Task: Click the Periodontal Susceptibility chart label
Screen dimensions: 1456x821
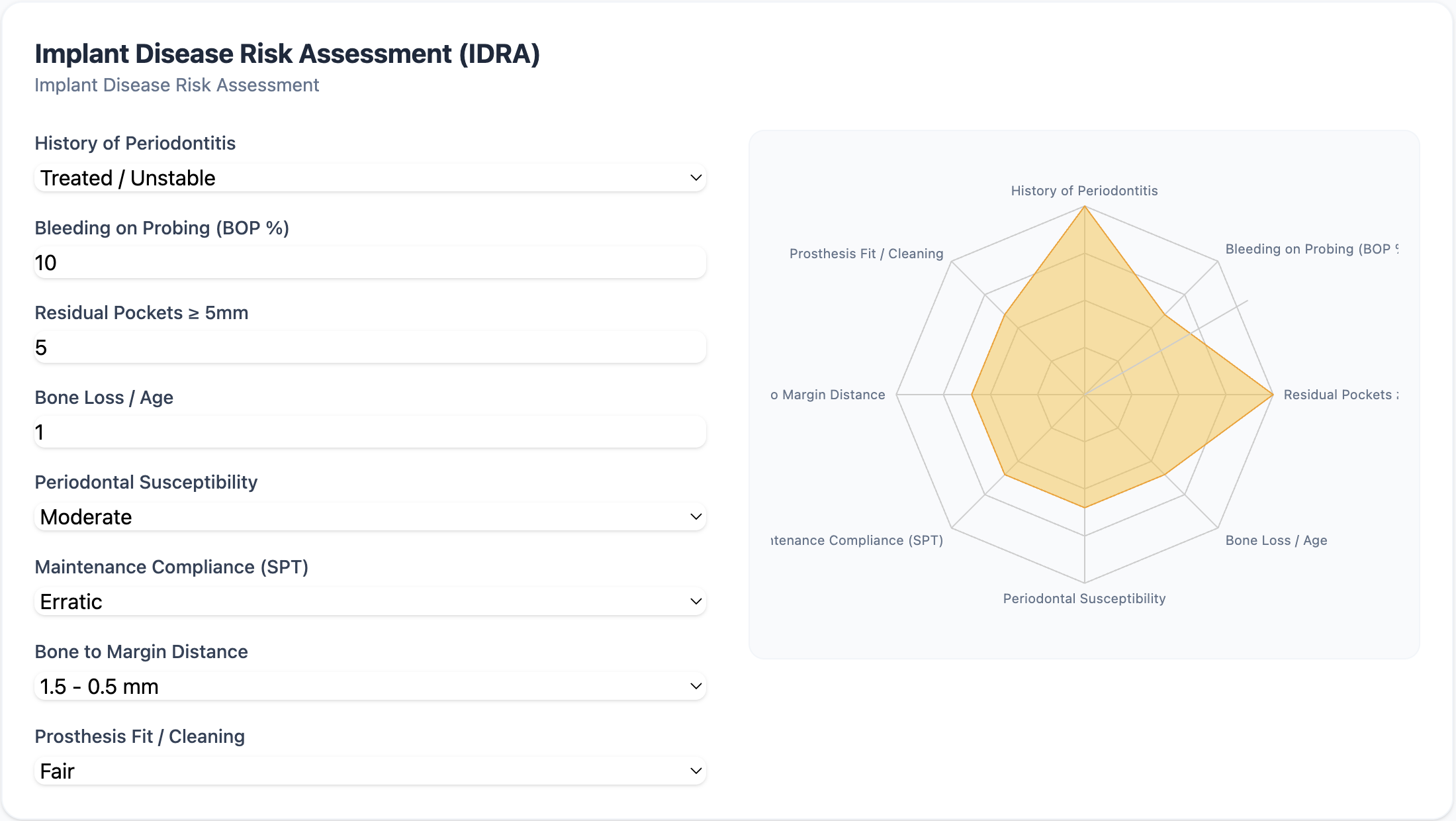Action: tap(1084, 599)
